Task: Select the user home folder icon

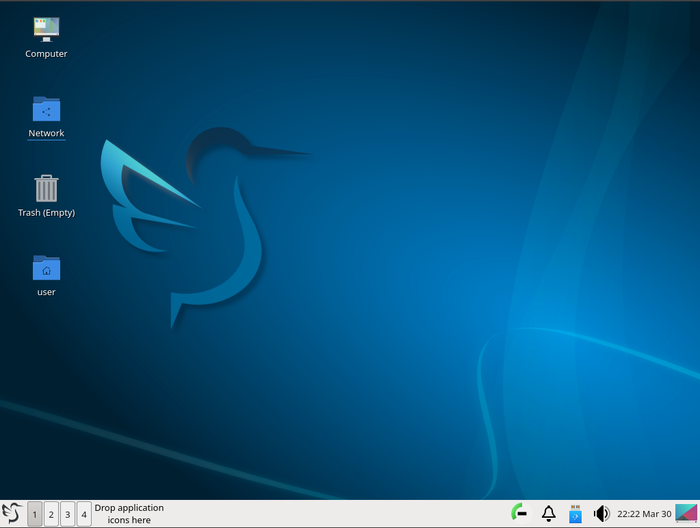Action: tap(46, 268)
